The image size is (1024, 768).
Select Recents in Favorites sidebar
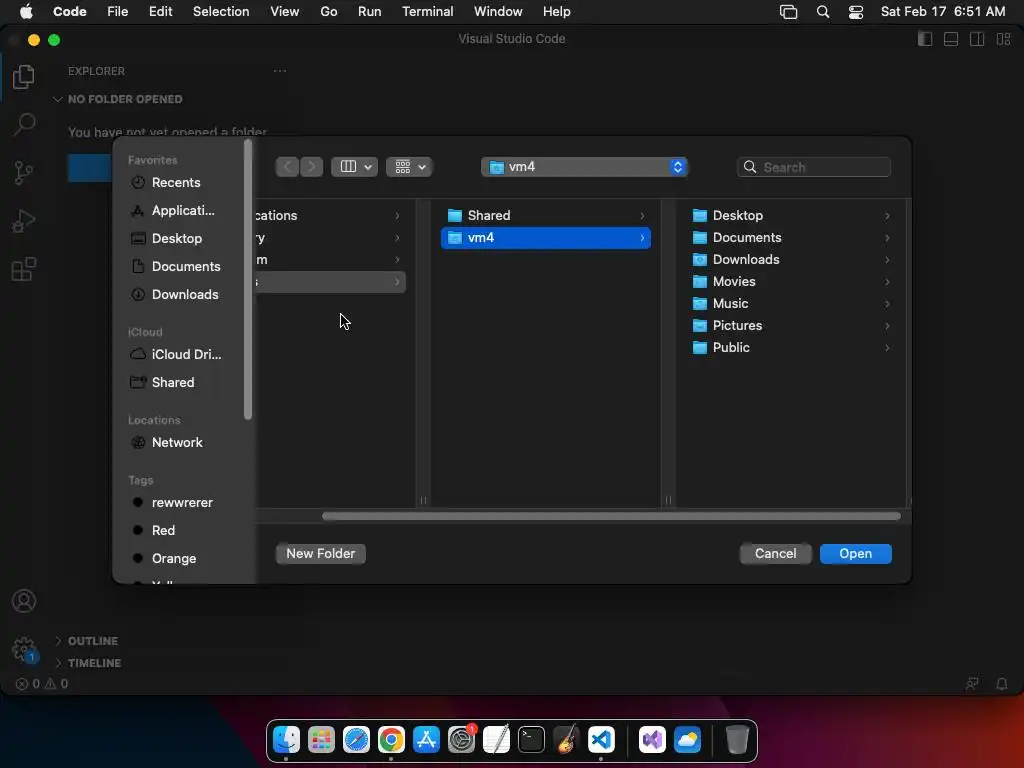click(x=176, y=182)
